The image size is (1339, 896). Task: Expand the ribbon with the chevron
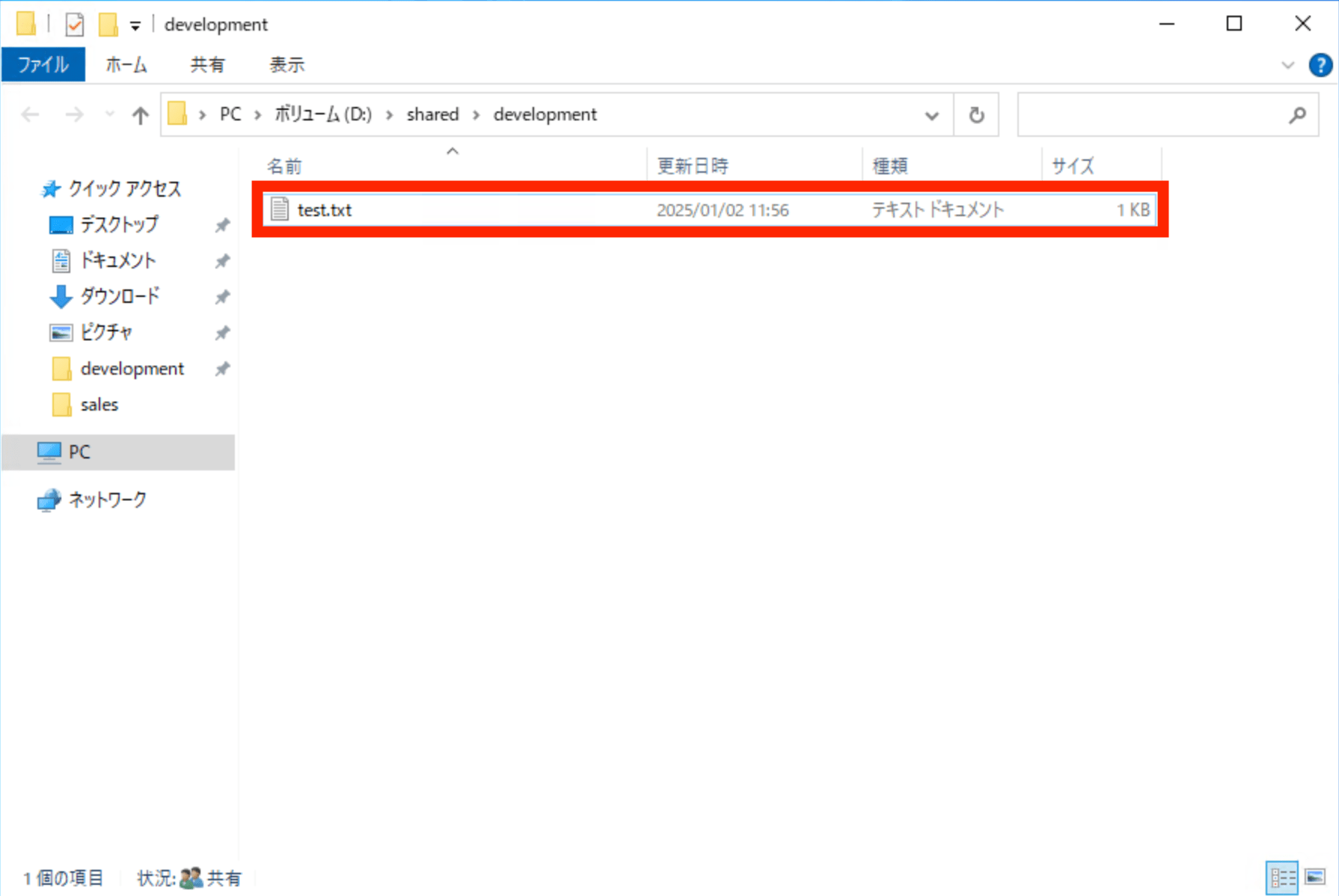(x=1287, y=65)
